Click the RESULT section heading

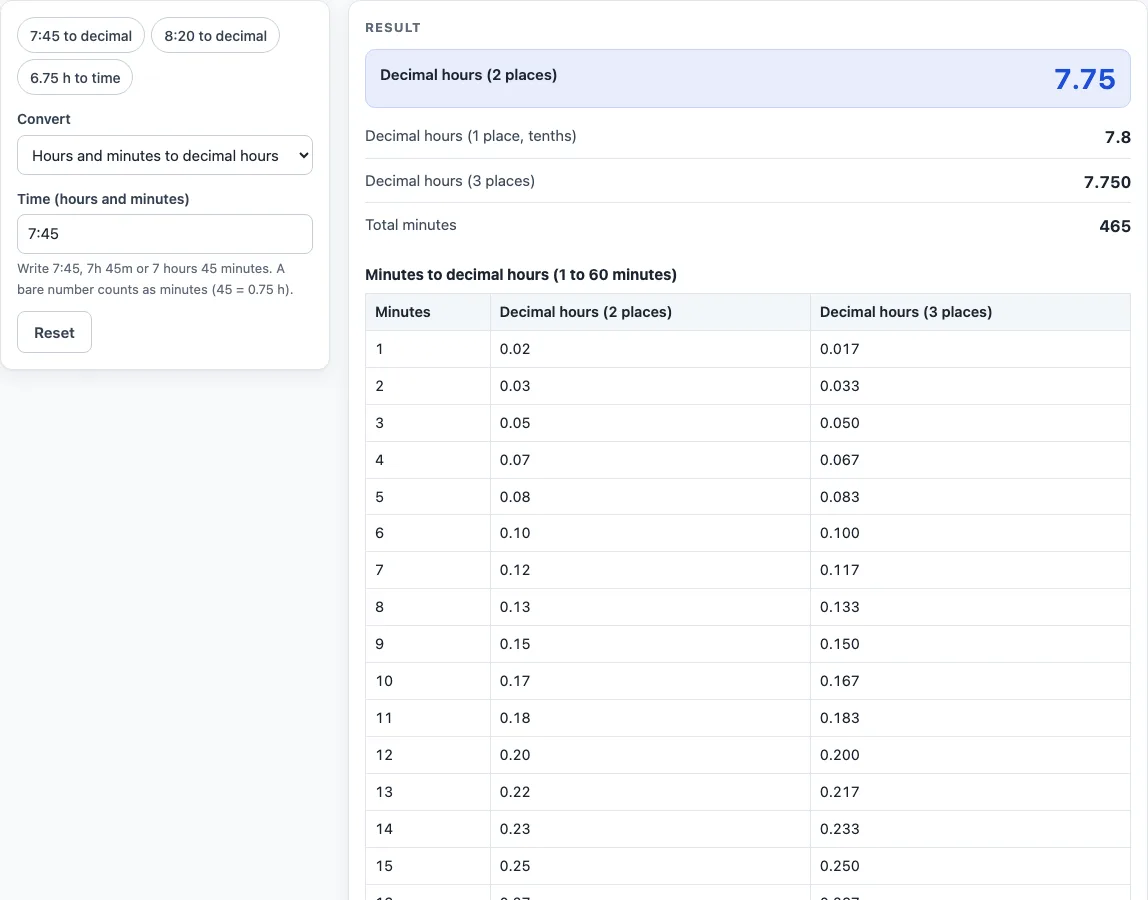tap(393, 28)
